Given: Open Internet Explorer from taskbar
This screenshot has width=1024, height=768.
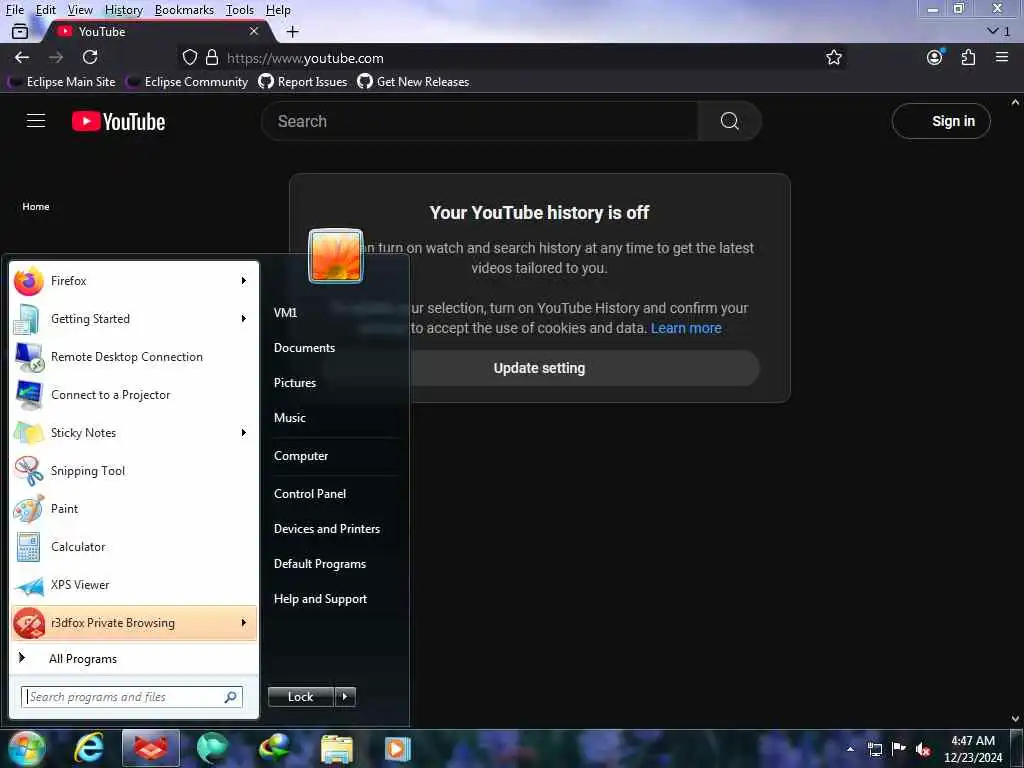Looking at the screenshot, I should [89, 749].
